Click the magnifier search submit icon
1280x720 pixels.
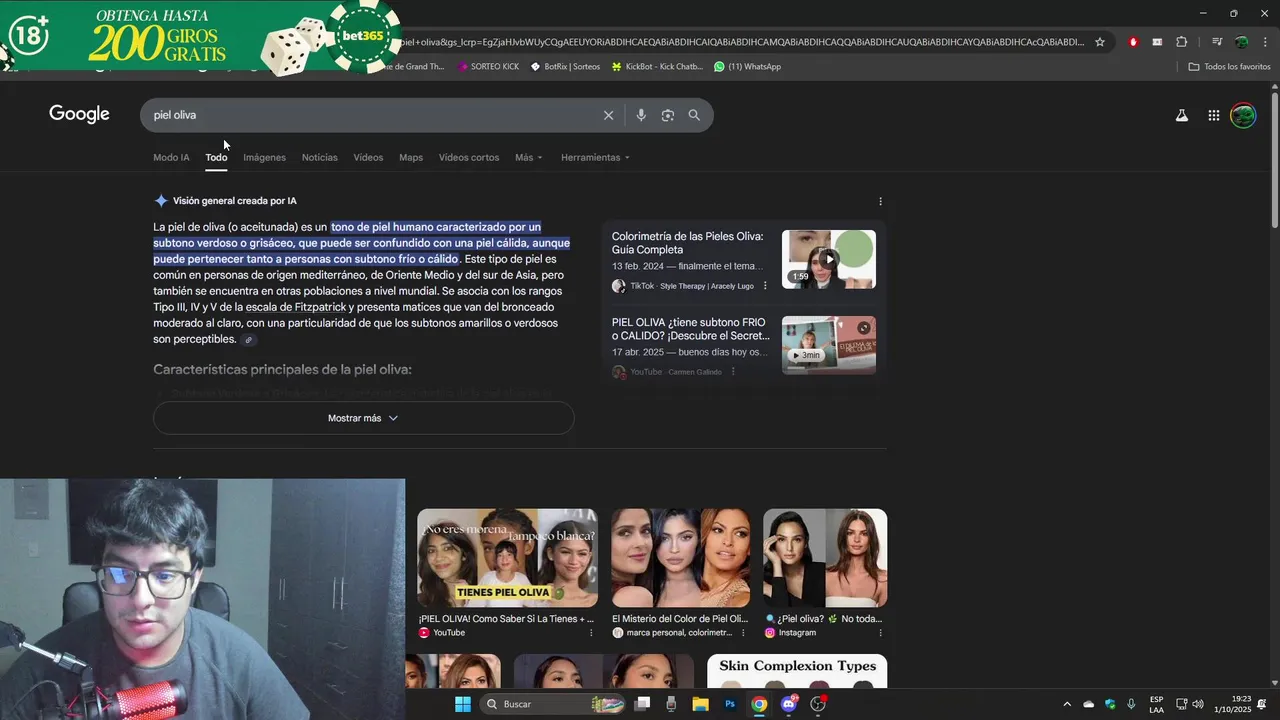694,115
